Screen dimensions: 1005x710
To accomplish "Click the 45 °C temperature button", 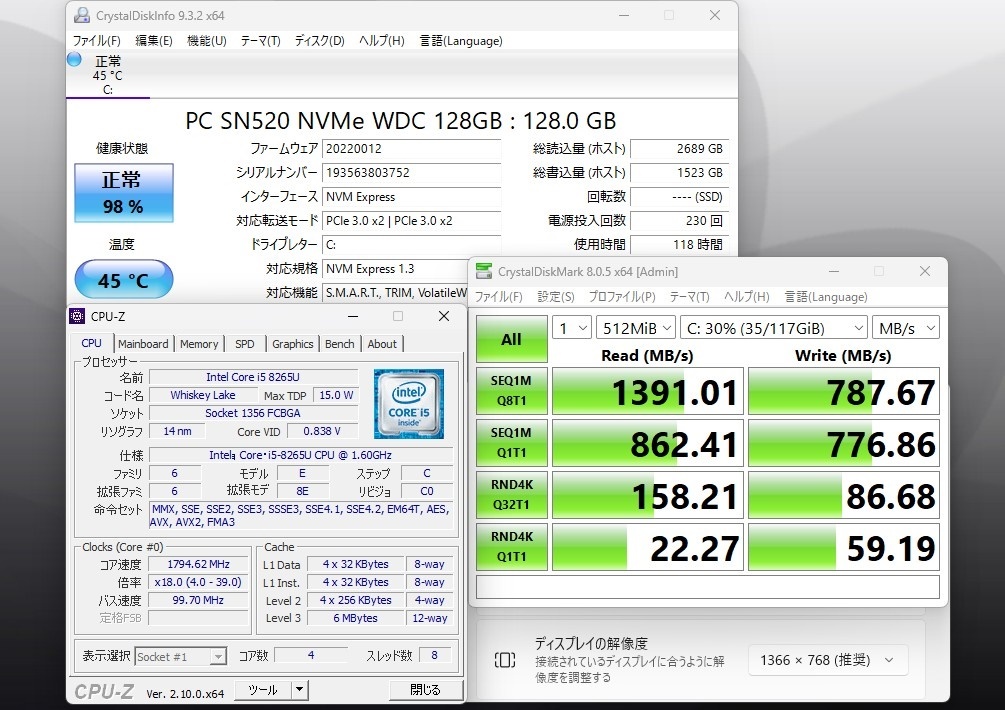I will (124, 279).
